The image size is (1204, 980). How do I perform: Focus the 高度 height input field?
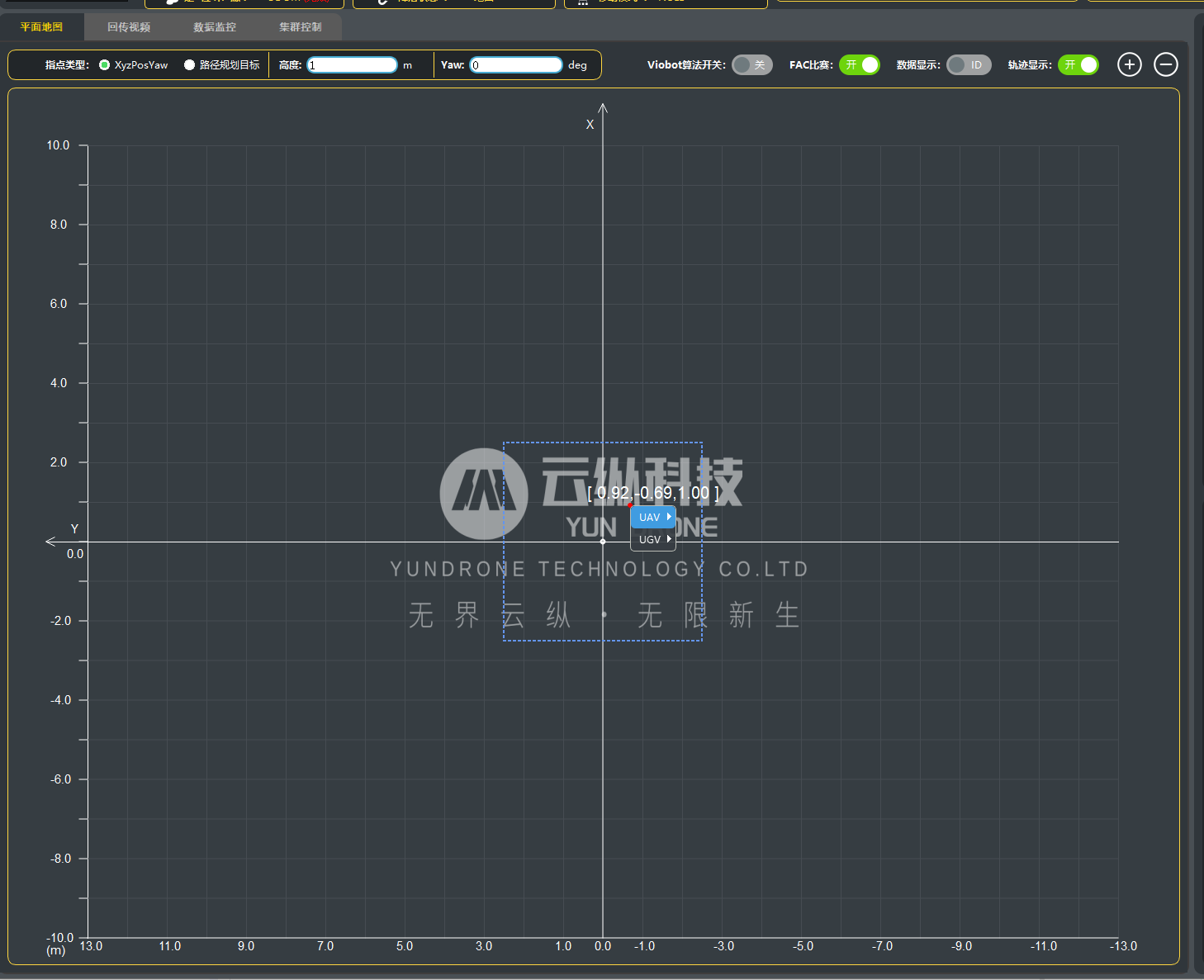coord(353,65)
